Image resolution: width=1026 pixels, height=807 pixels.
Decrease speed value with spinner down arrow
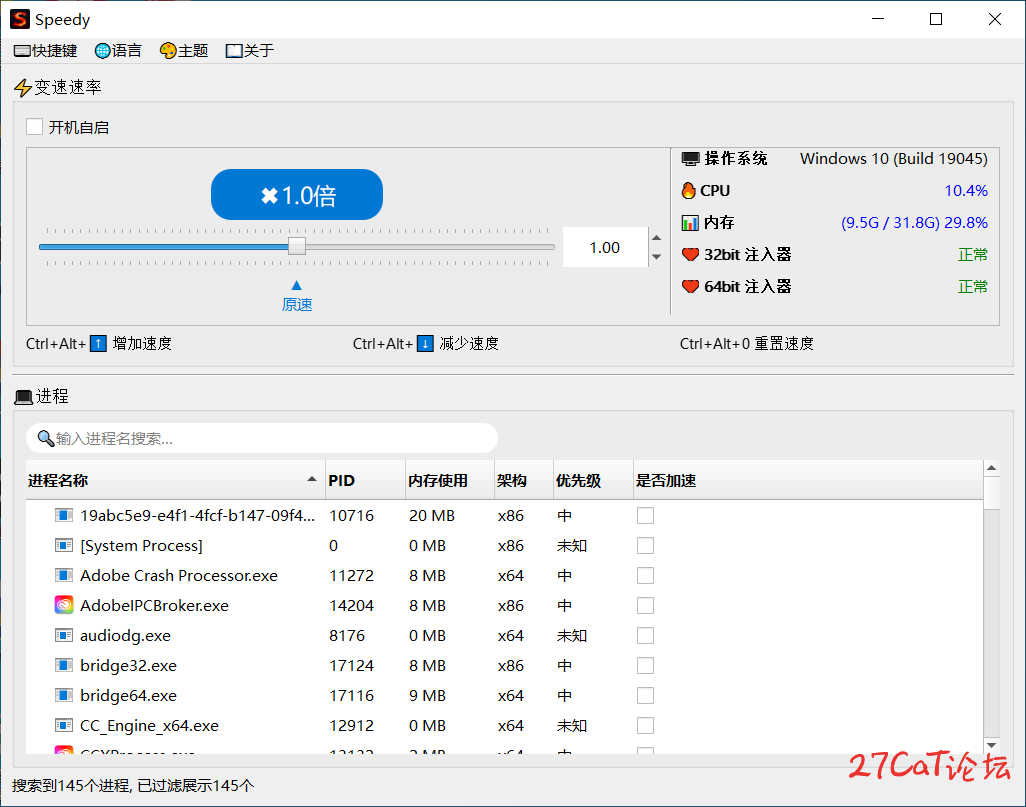[x=656, y=257]
